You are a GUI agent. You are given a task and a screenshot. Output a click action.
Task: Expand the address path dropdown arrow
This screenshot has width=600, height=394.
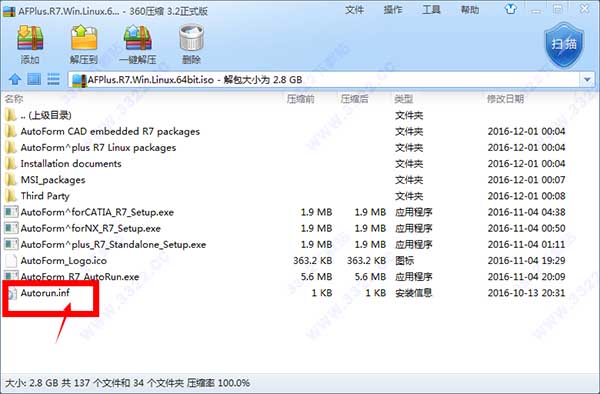(587, 80)
